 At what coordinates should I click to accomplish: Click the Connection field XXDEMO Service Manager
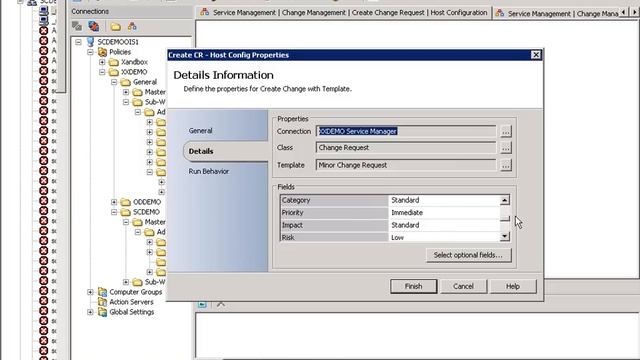point(406,131)
